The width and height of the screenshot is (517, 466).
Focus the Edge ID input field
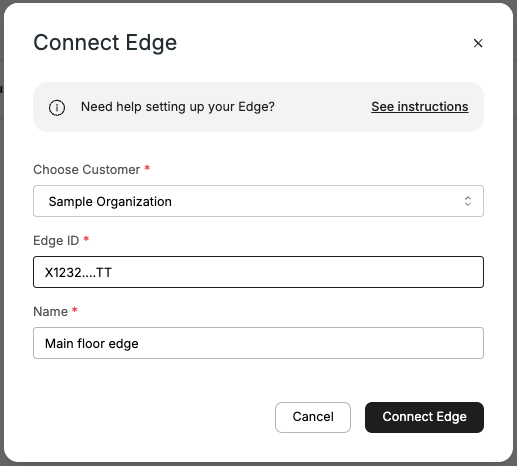point(258,272)
